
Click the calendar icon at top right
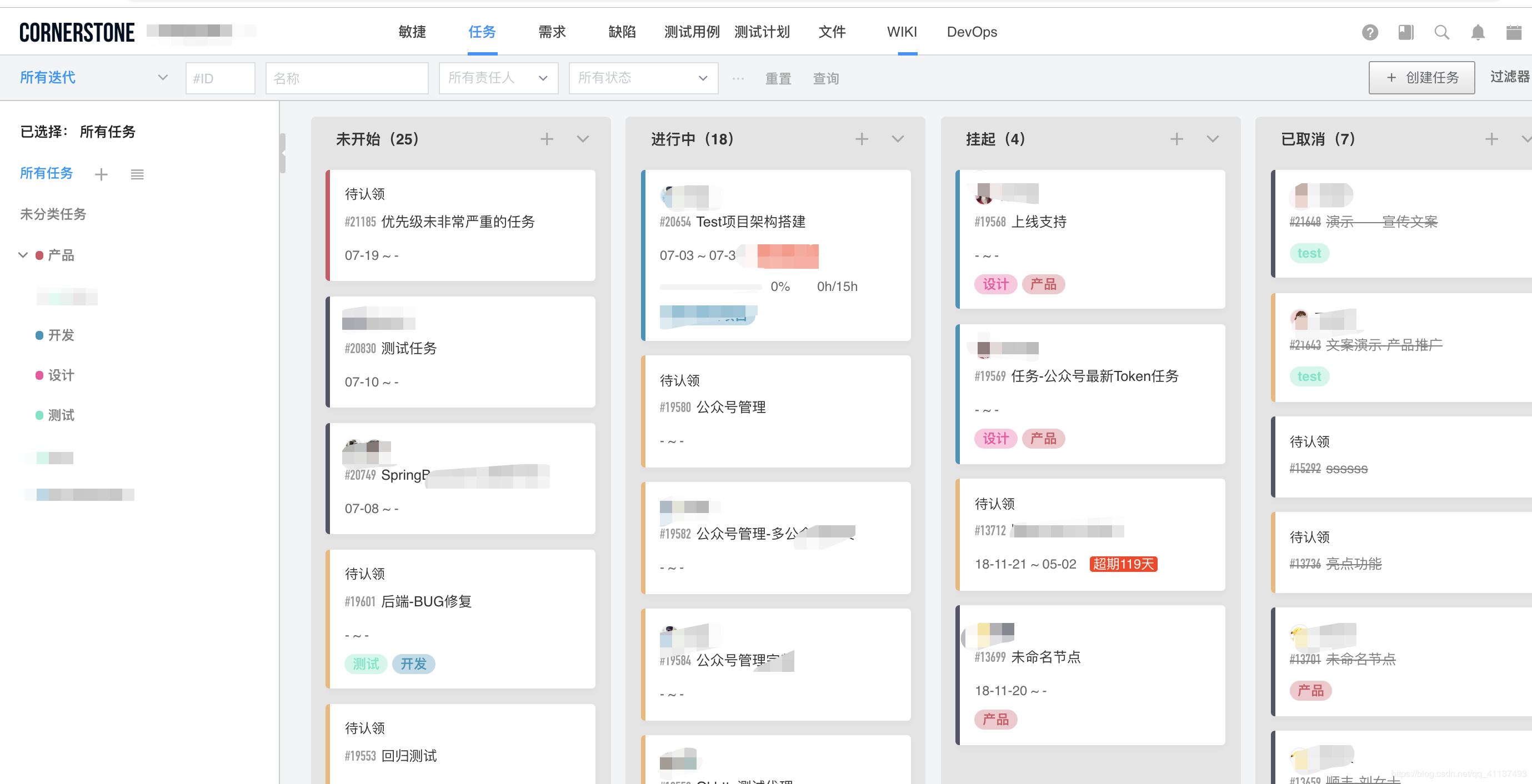[x=1515, y=32]
